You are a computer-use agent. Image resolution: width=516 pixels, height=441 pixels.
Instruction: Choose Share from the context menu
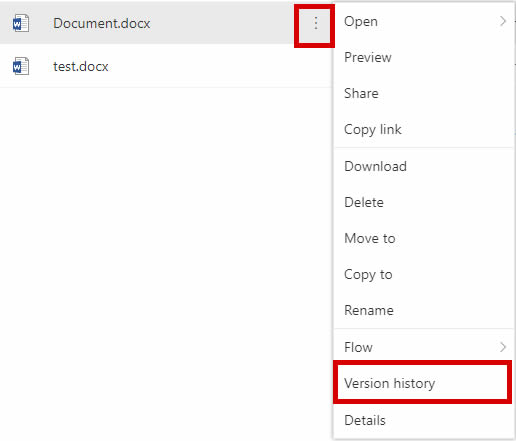tap(423, 93)
